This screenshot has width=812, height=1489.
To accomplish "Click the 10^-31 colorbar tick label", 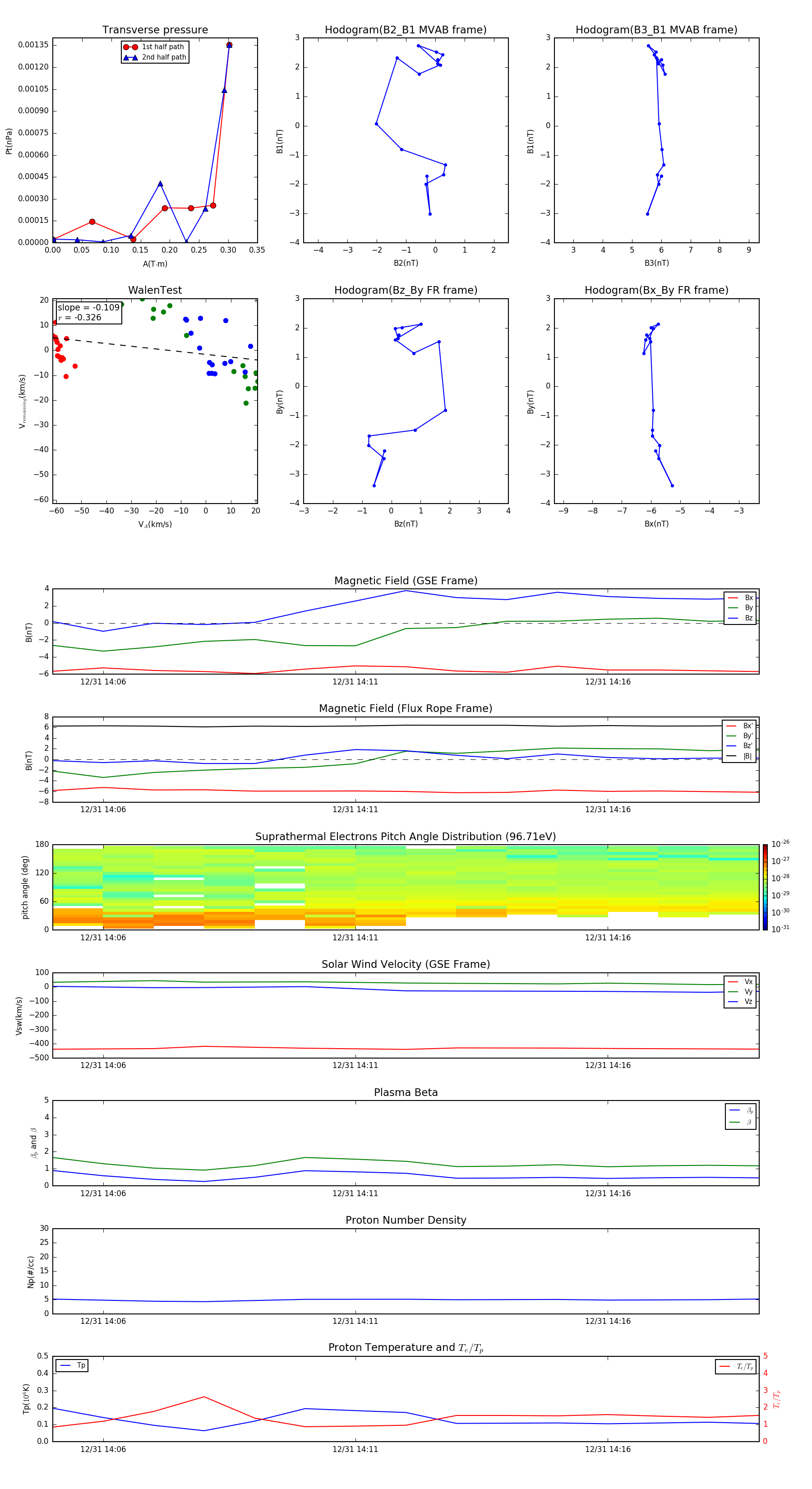I will click(780, 929).
